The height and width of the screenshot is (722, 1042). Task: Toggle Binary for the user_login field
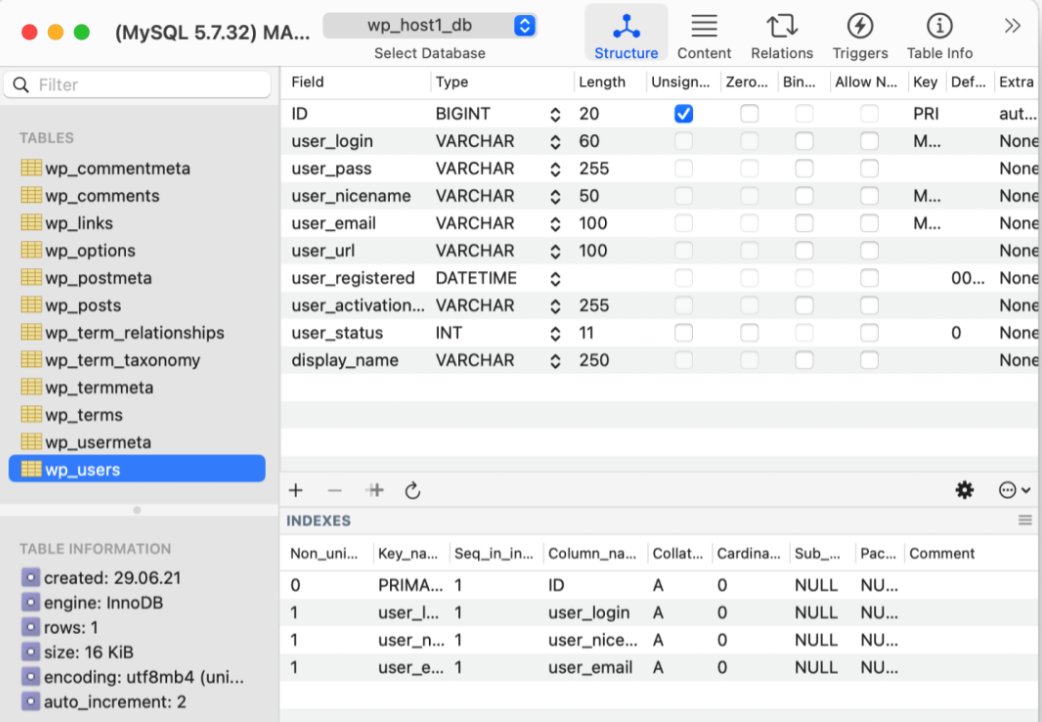tap(804, 141)
